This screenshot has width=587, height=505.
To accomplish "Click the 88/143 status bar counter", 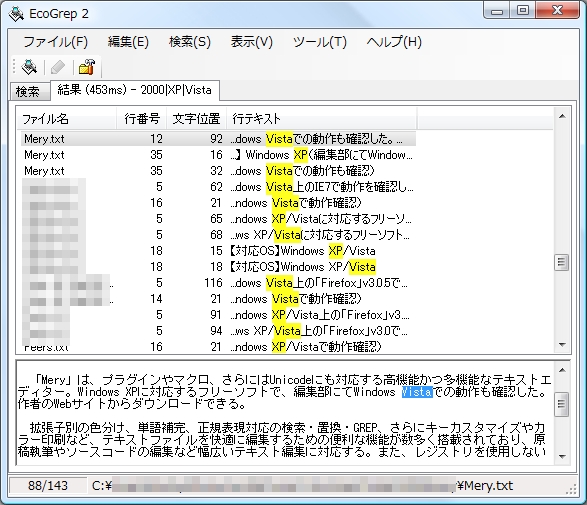I will click(48, 486).
